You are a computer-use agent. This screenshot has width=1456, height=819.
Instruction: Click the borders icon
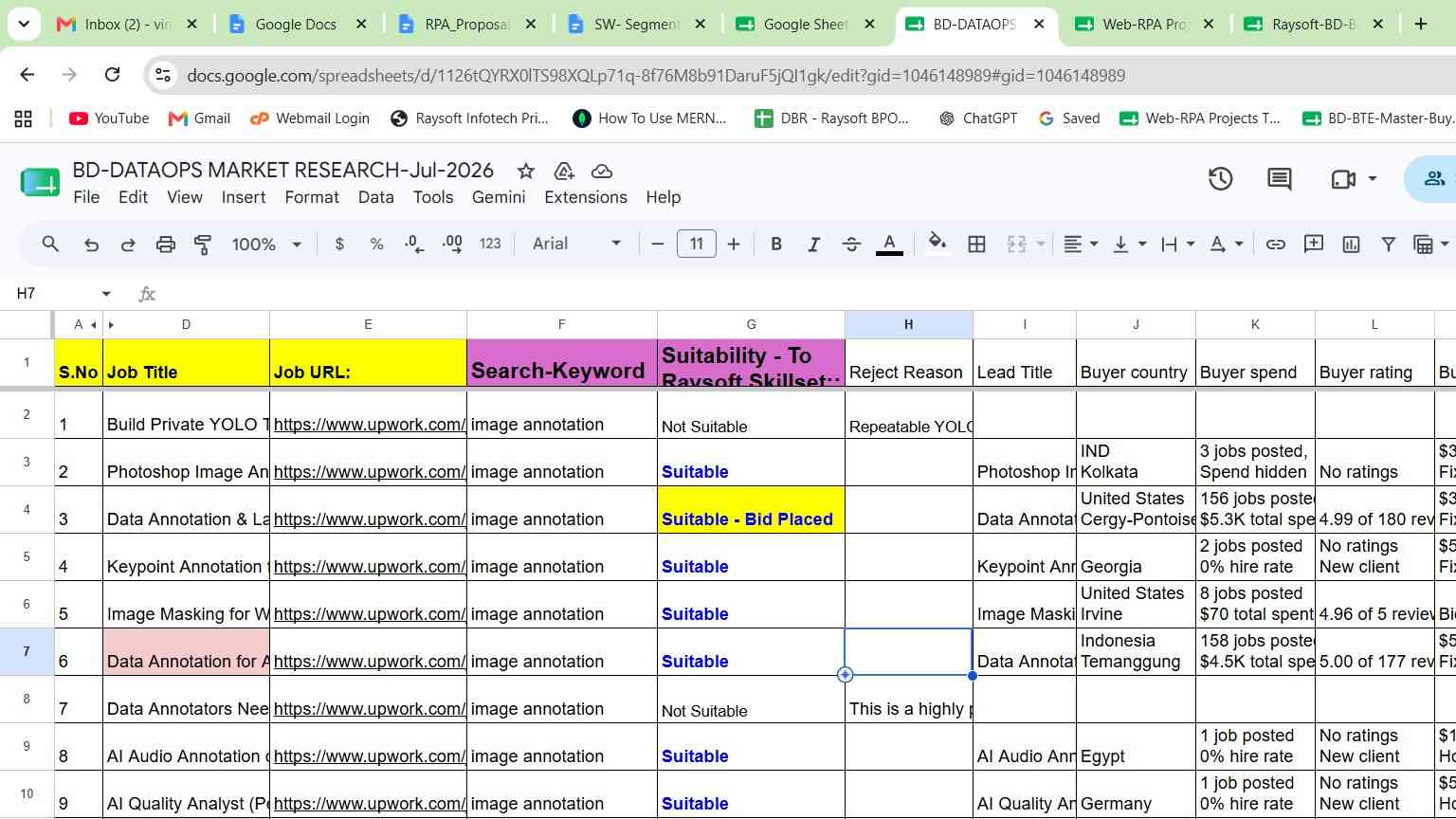click(x=976, y=245)
